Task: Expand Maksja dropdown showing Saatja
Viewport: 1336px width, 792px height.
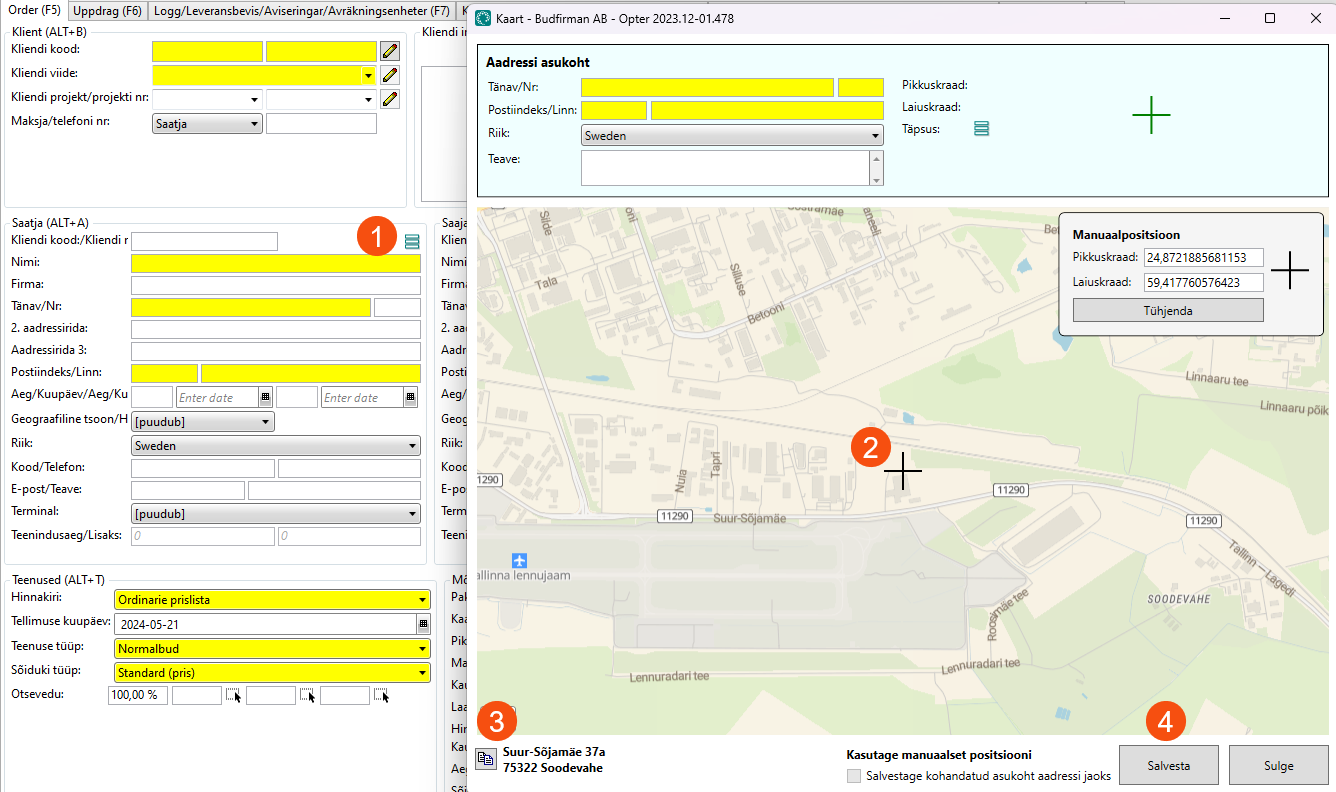Action: 206,124
